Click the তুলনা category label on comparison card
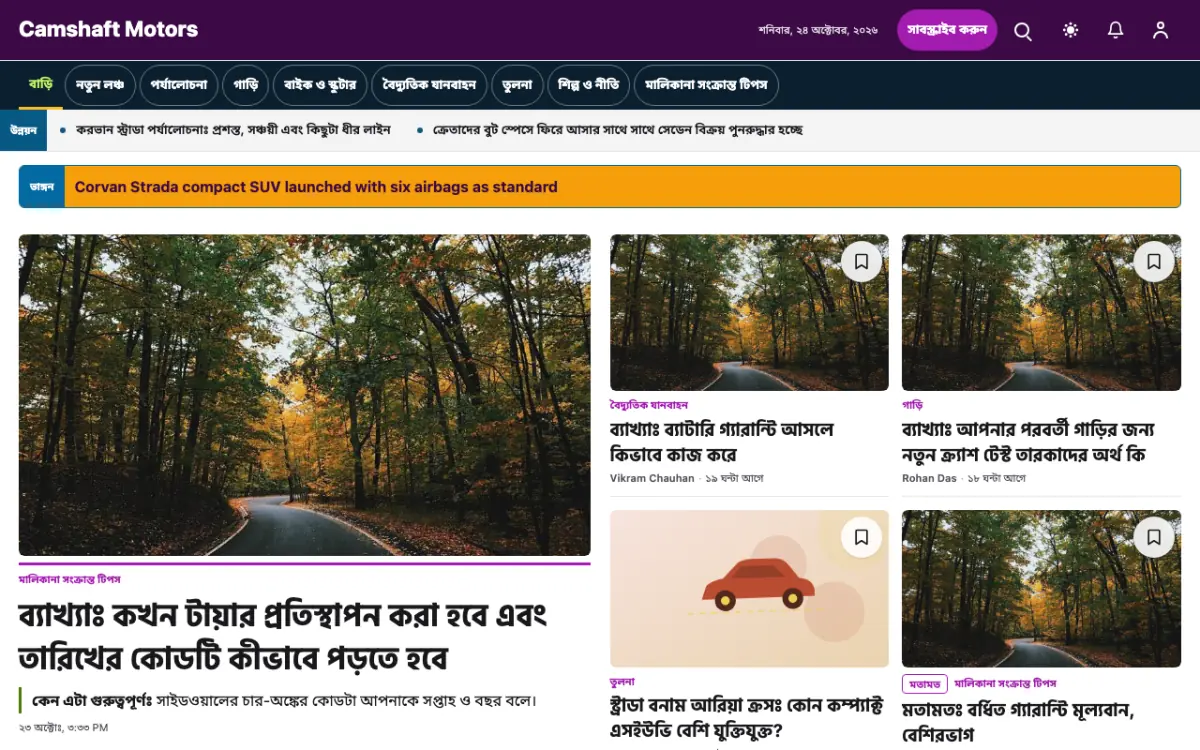The height and width of the screenshot is (750, 1200). (622, 681)
